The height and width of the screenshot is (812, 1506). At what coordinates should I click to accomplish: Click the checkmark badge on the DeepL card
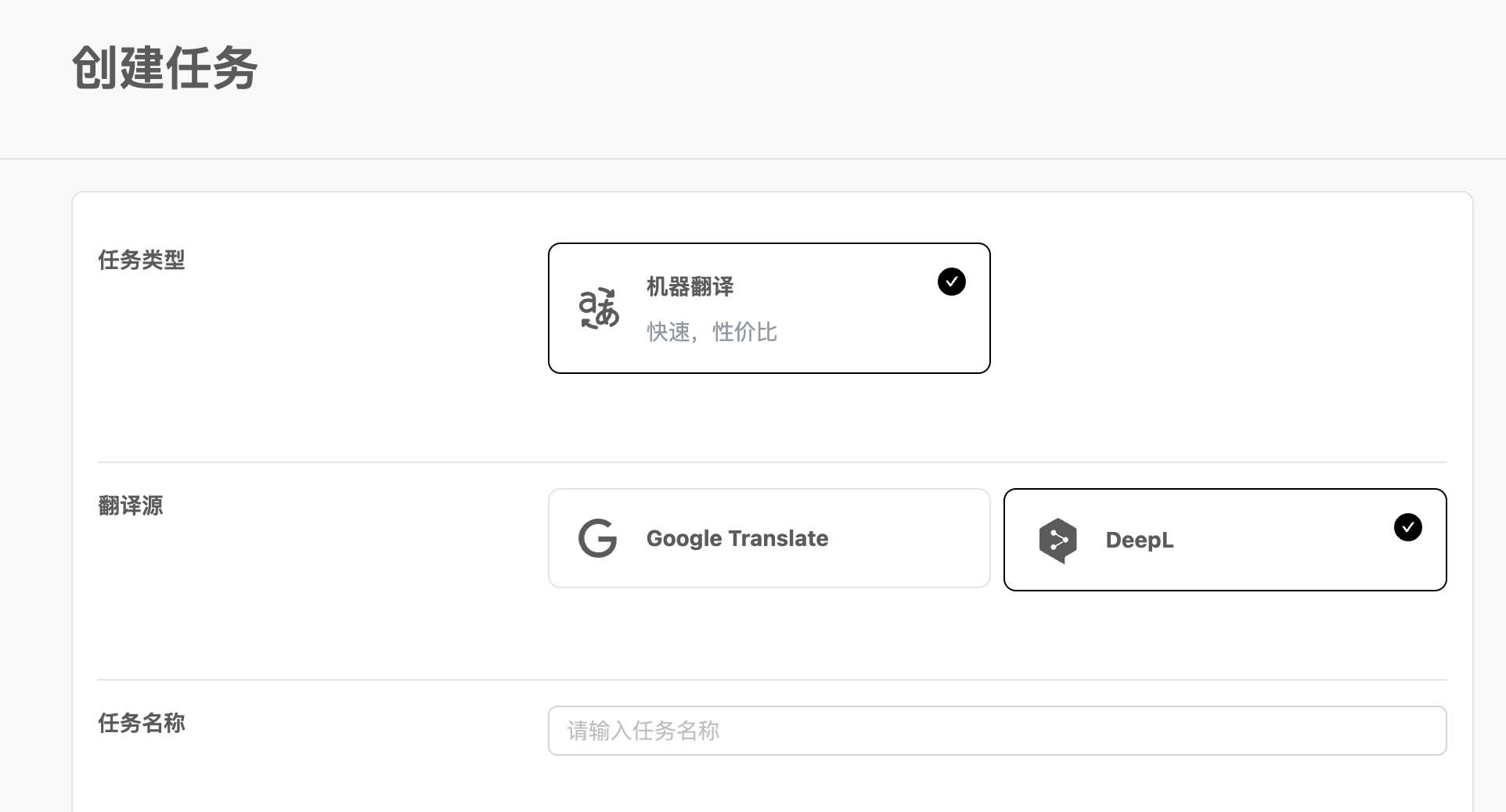(x=1409, y=527)
